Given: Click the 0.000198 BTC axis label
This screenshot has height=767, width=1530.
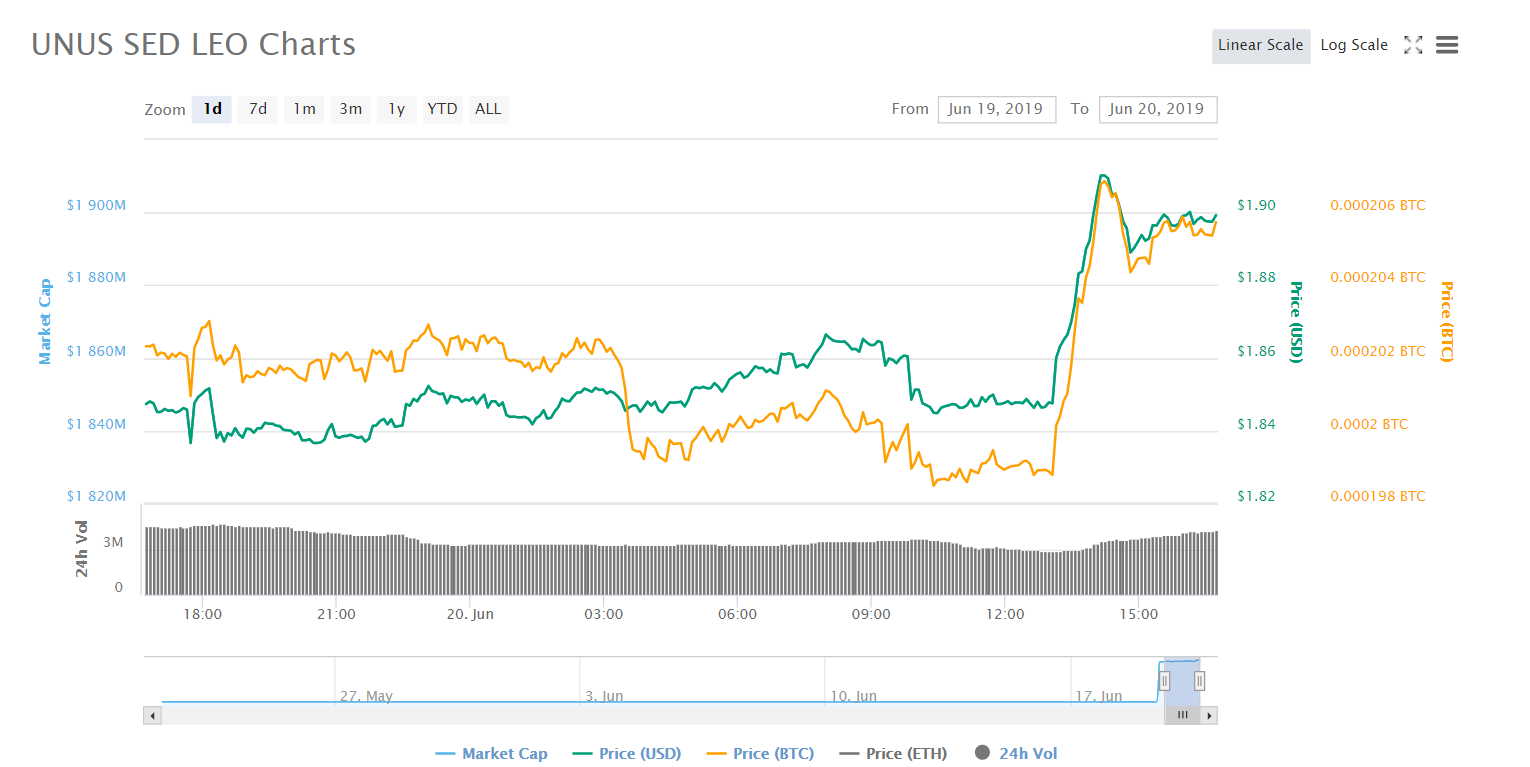Looking at the screenshot, I should point(1378,496).
